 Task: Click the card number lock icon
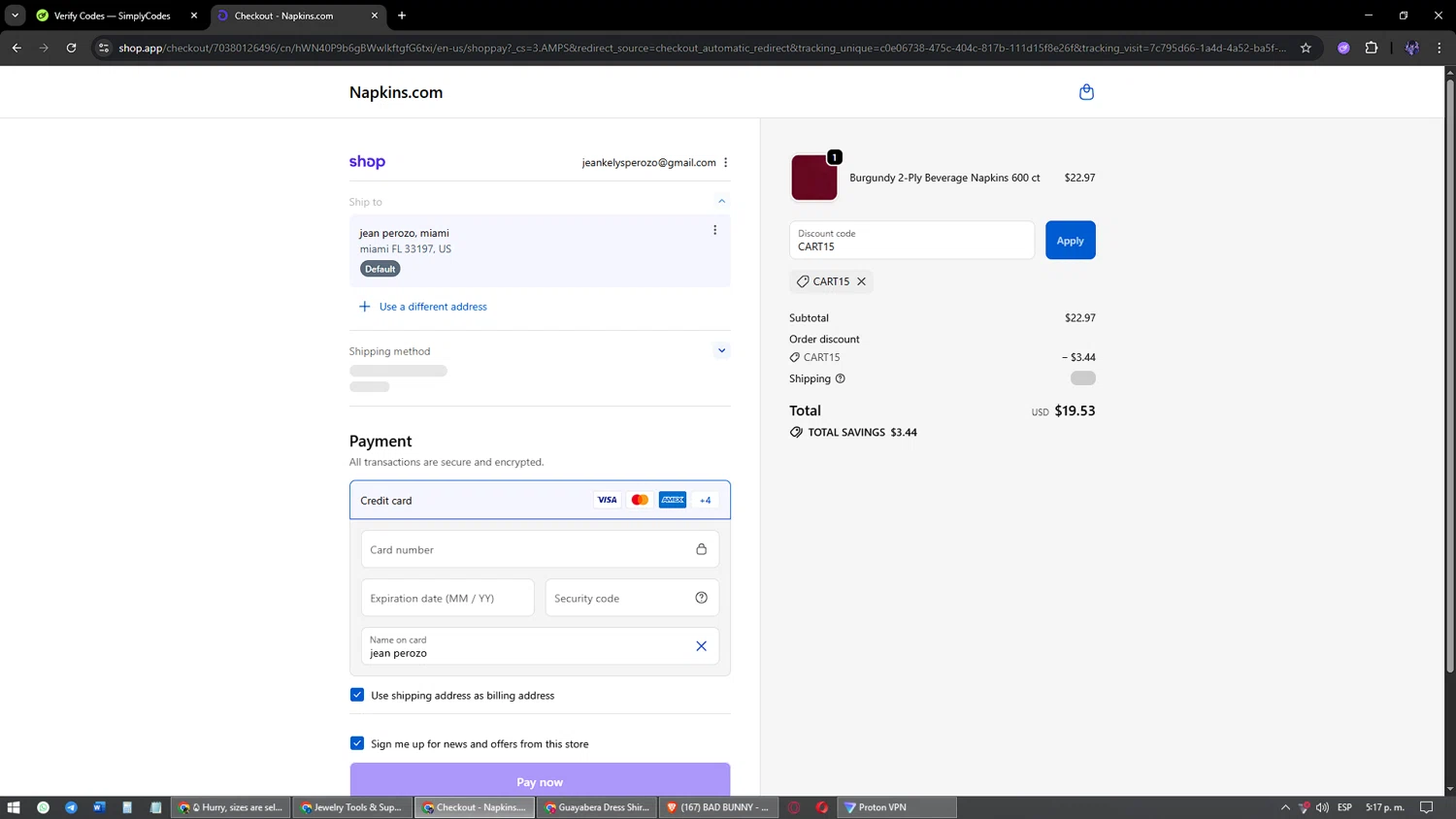tap(701, 549)
